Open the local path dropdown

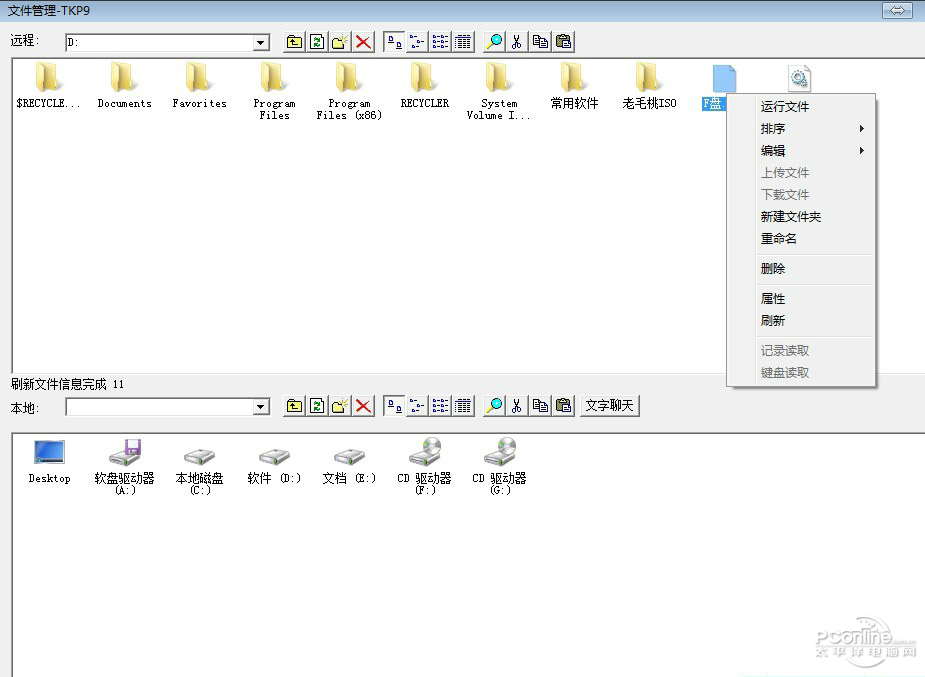pyautogui.click(x=261, y=407)
